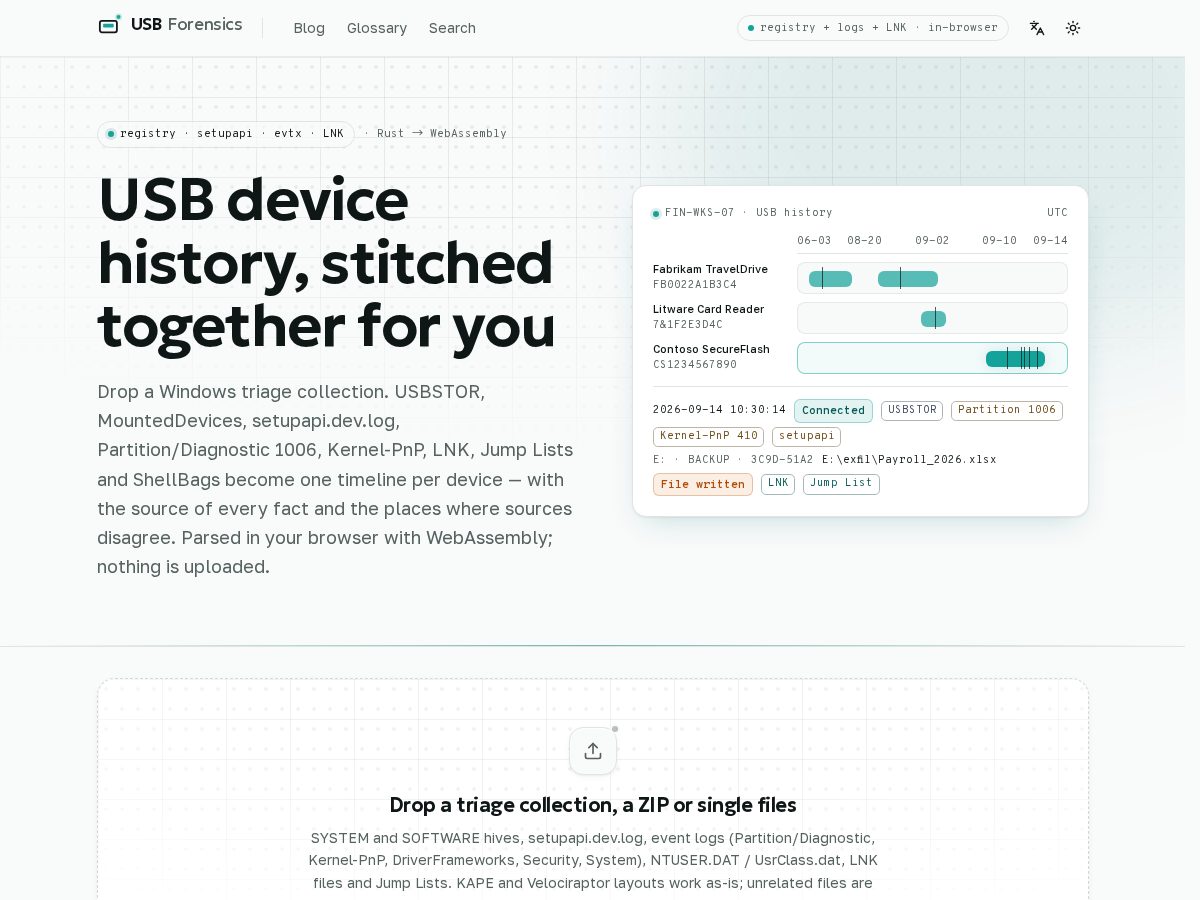Click the setupapi source tag

806,437
